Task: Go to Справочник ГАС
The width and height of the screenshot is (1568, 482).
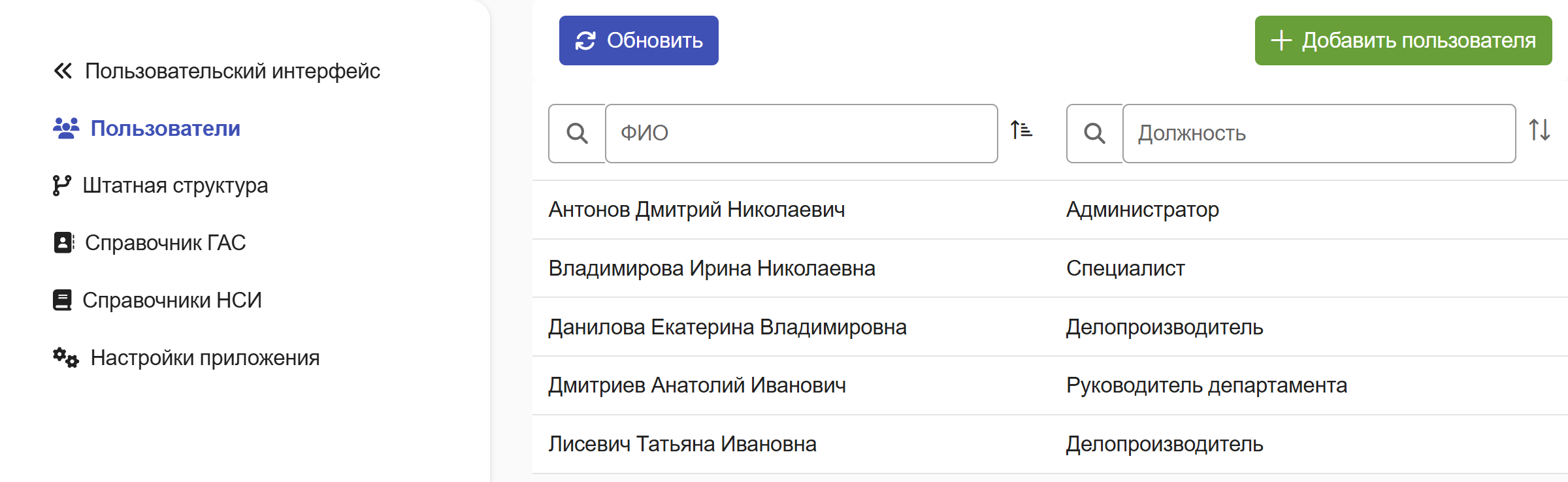Action: pos(165,242)
